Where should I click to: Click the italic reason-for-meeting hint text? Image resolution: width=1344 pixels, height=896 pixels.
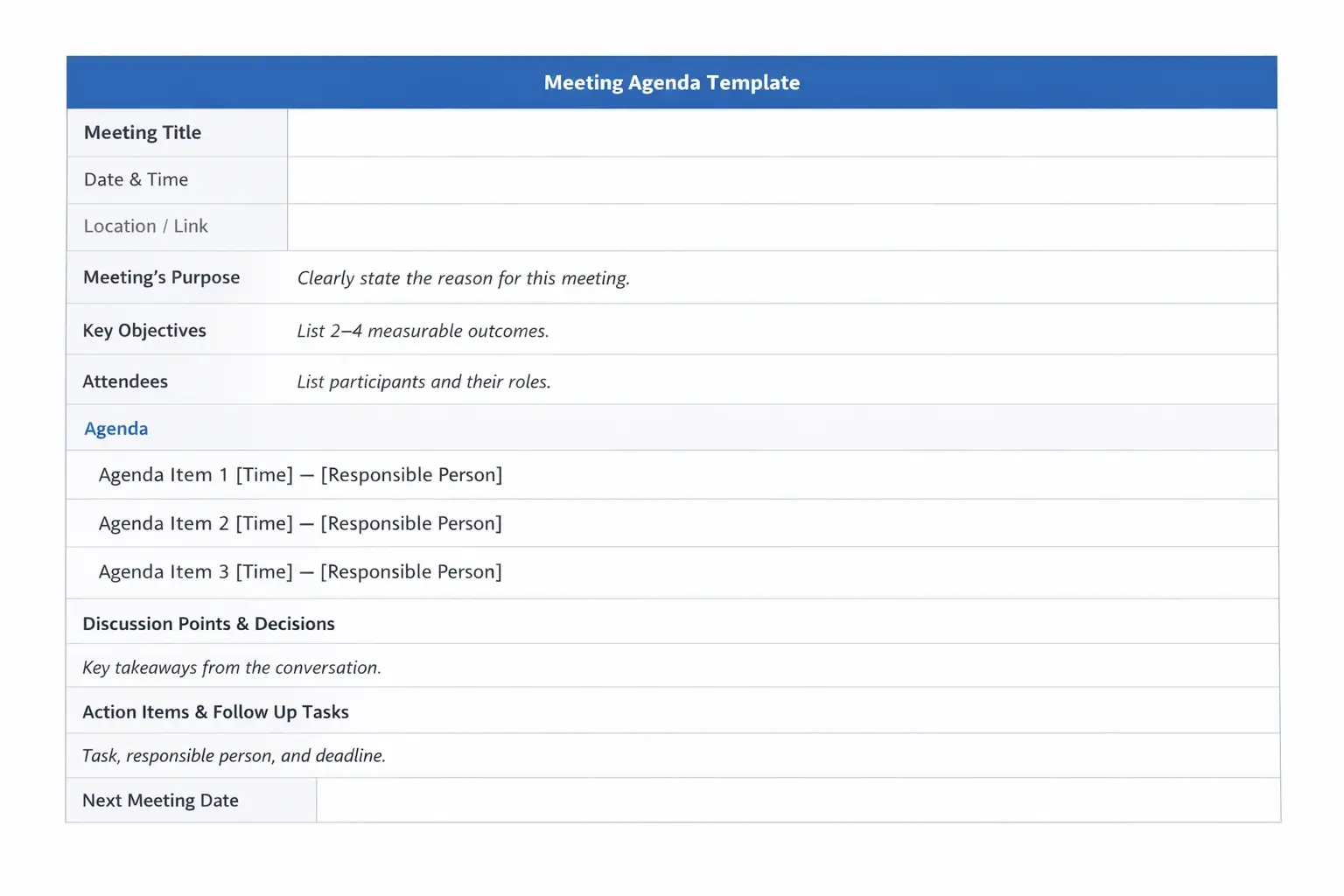(463, 277)
